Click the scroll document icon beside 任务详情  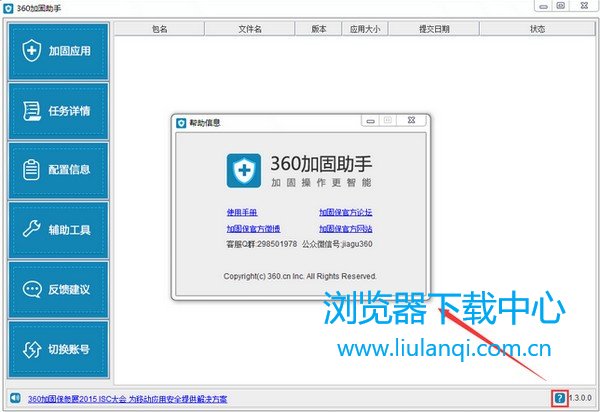[x=31, y=111]
